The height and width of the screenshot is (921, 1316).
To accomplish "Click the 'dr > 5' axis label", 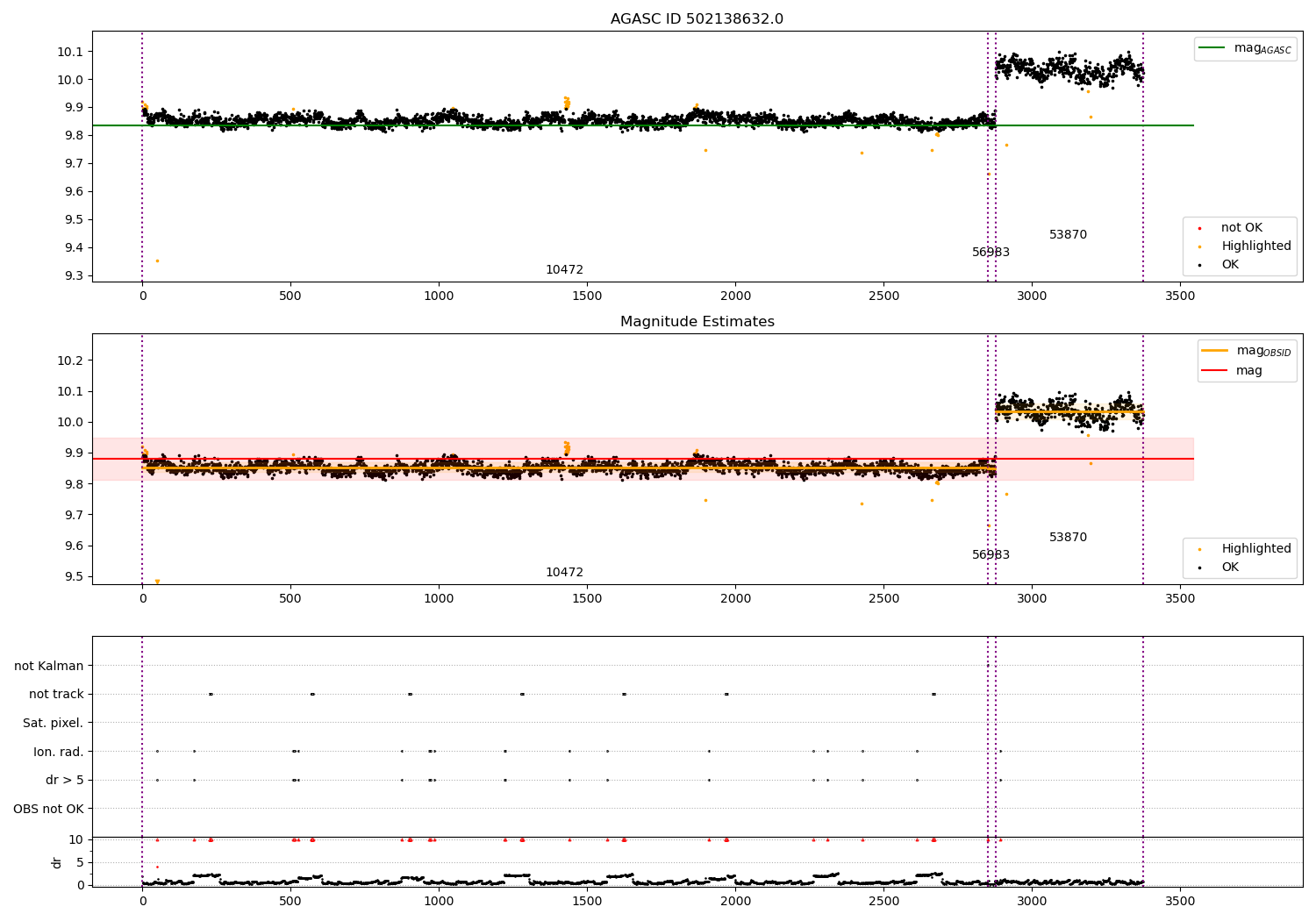I will [x=65, y=781].
